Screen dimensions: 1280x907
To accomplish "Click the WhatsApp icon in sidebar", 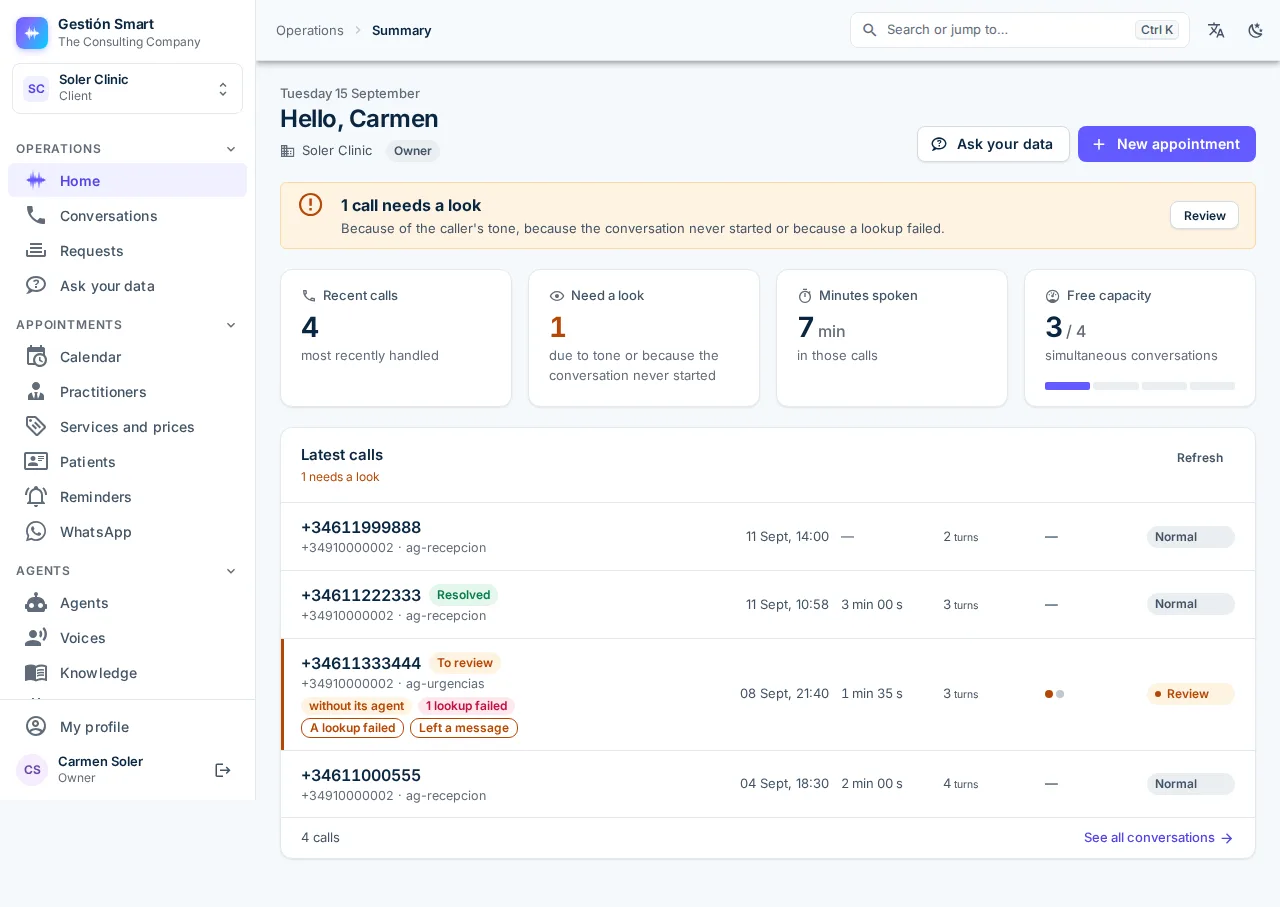I will 36,531.
